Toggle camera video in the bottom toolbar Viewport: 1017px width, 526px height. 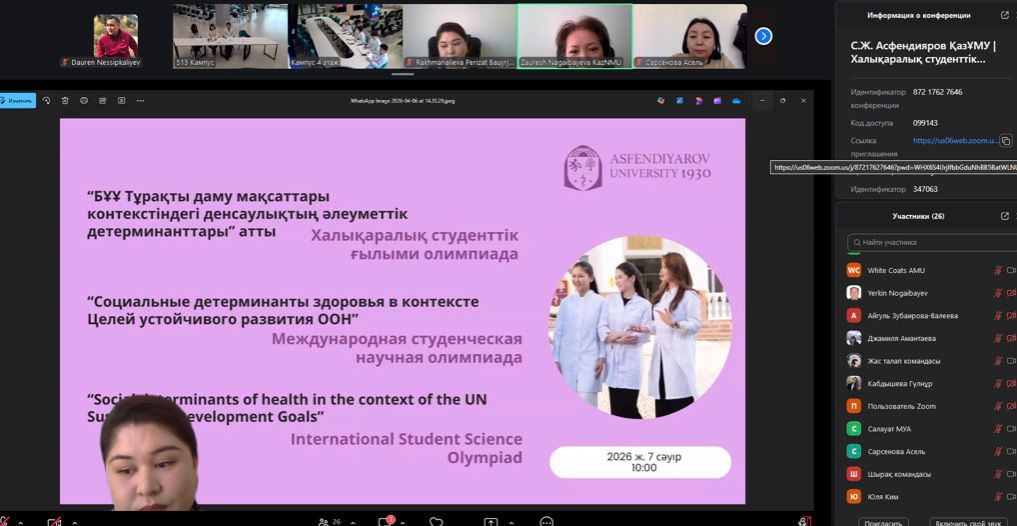(x=54, y=521)
